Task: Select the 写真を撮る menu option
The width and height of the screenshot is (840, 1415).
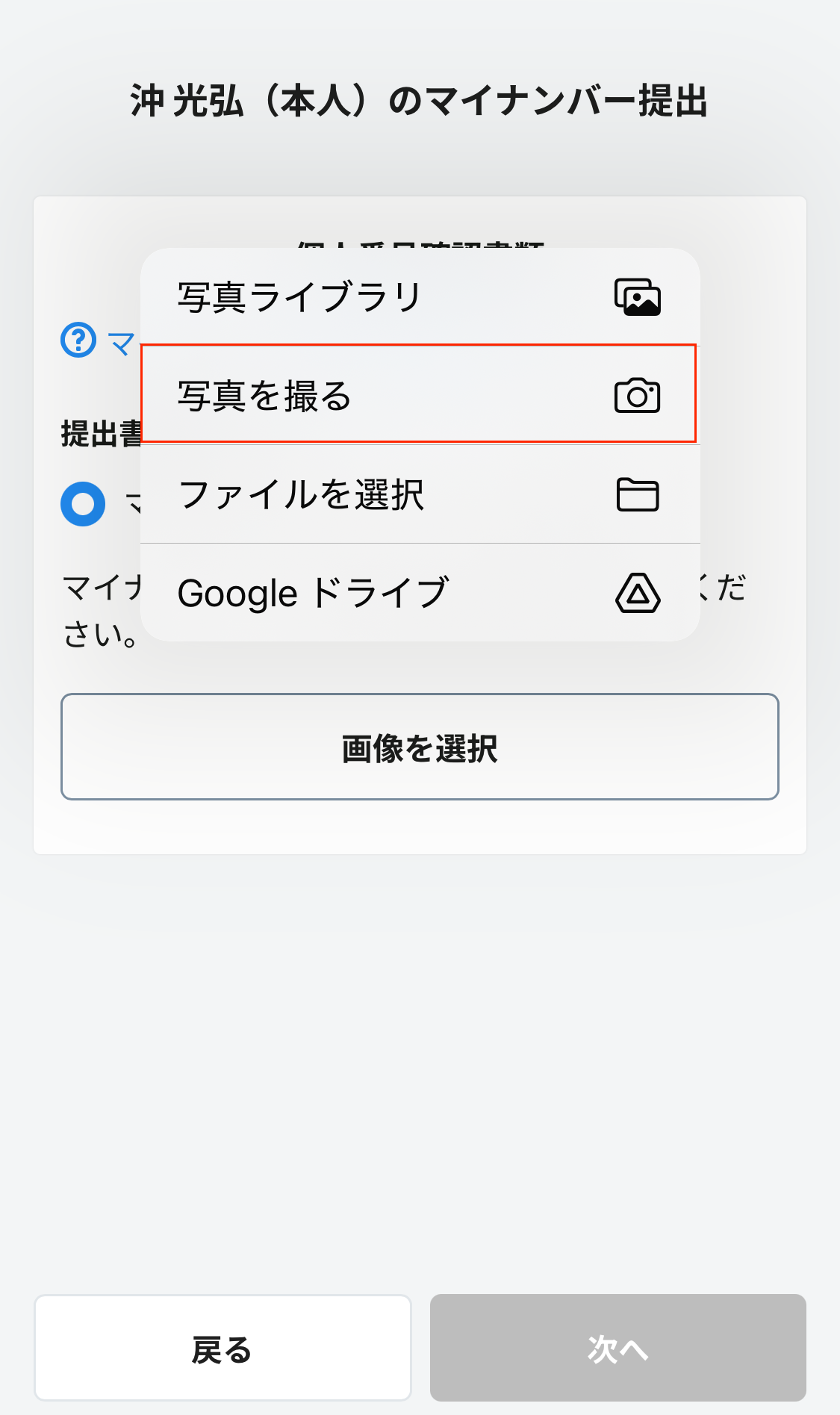Action: click(x=264, y=396)
